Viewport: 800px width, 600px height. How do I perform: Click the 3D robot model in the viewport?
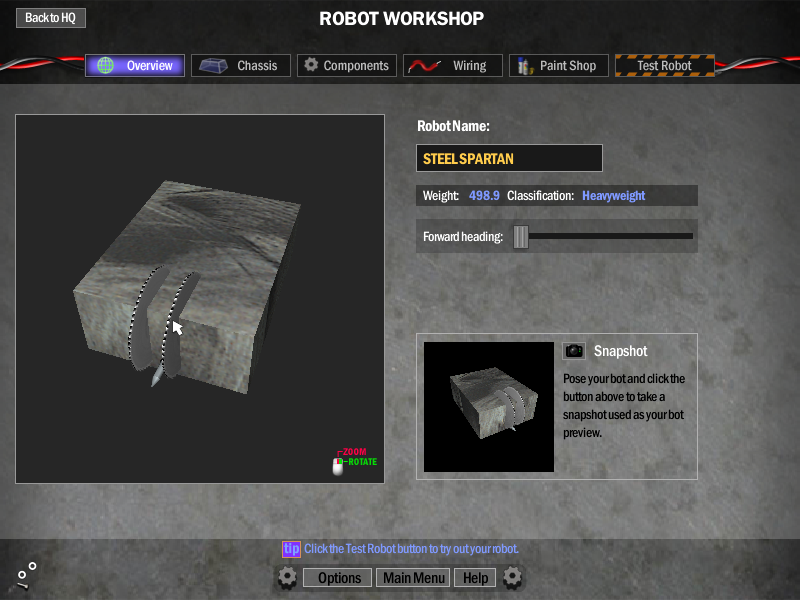pyautogui.click(x=188, y=286)
